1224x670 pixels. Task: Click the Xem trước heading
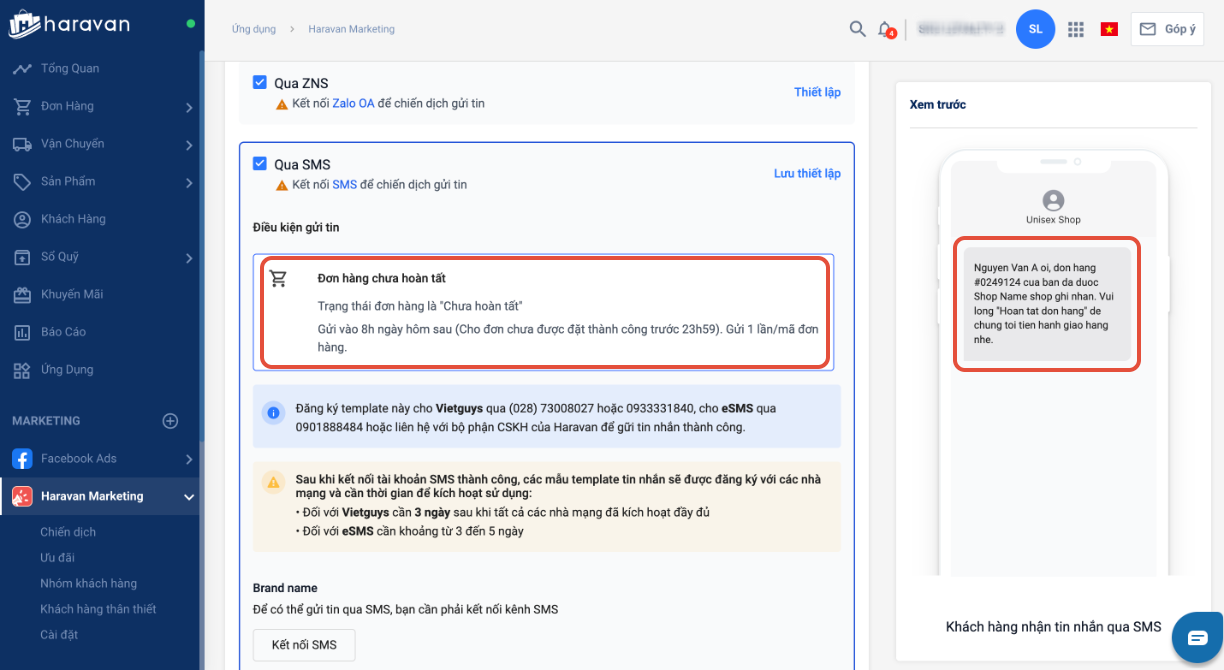tap(938, 104)
